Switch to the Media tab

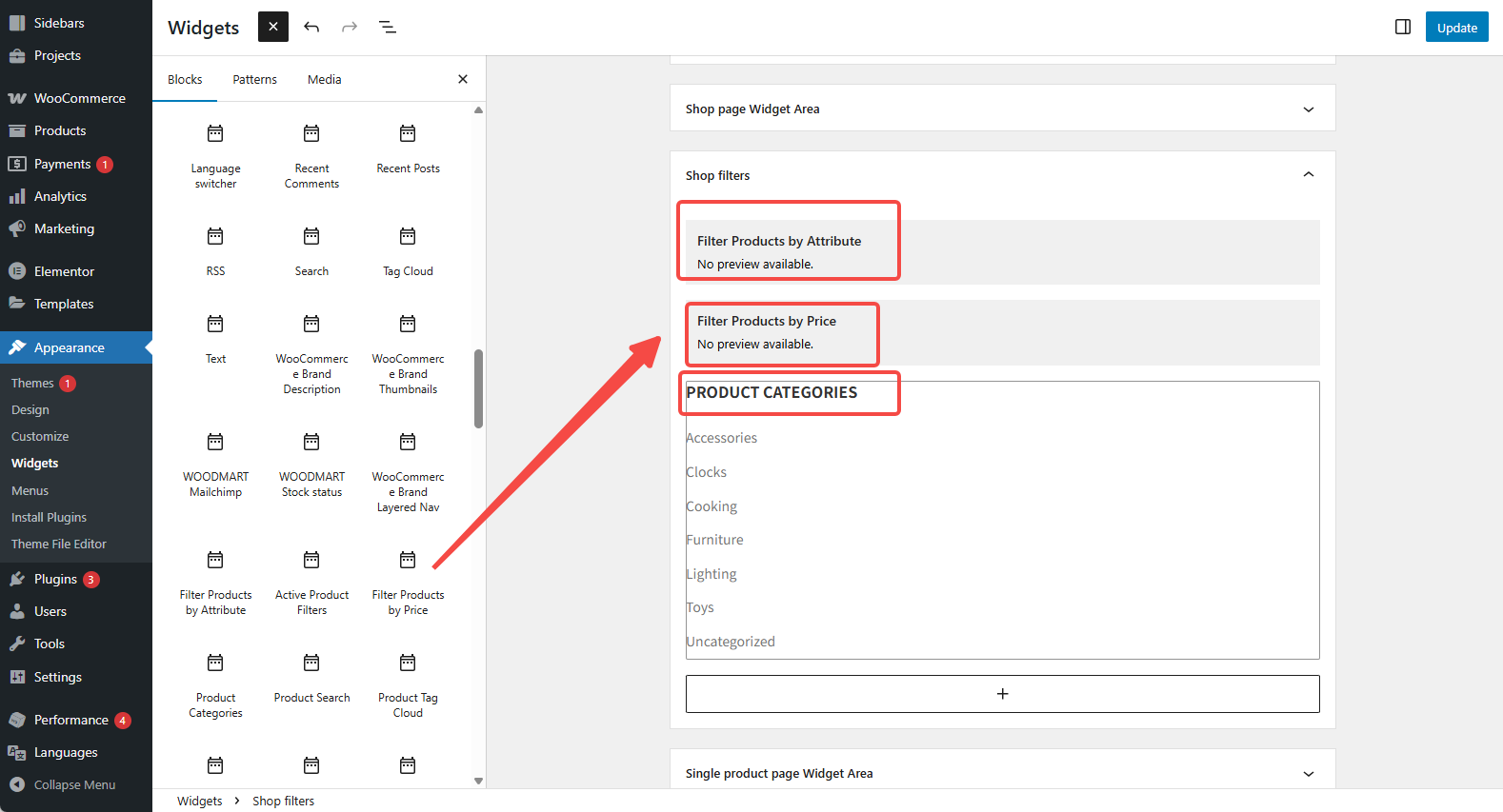click(x=324, y=79)
